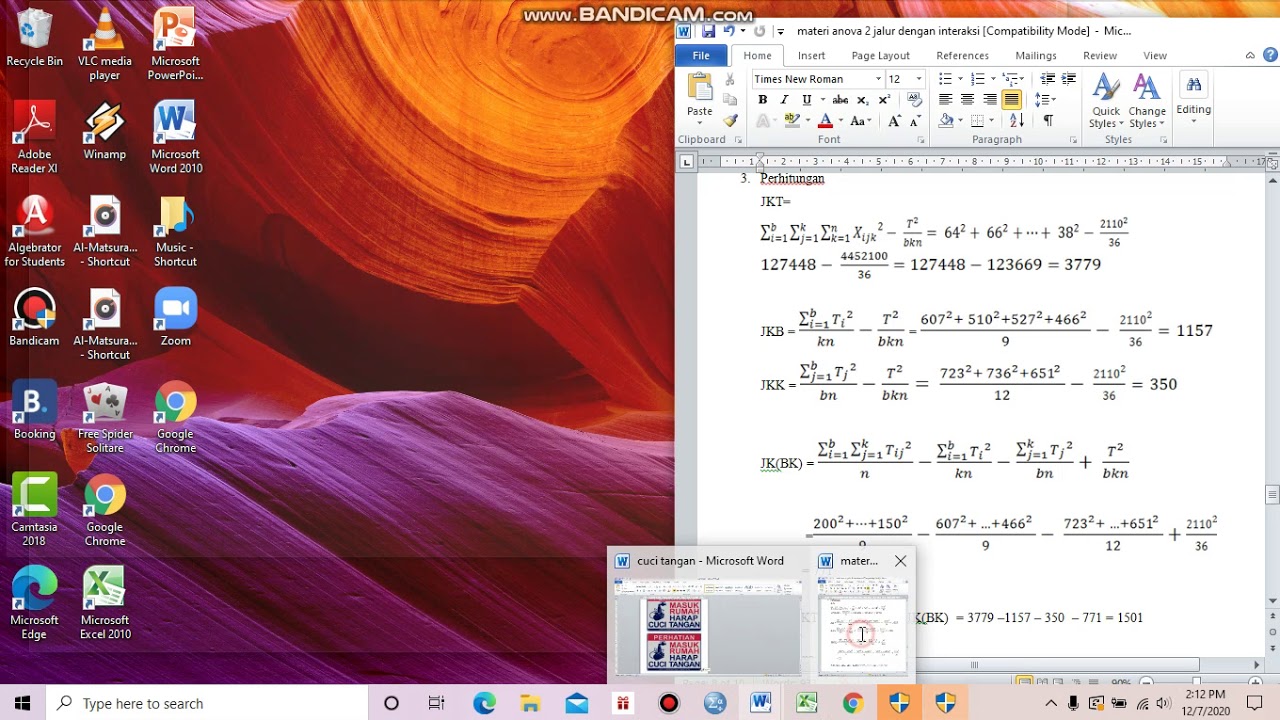The height and width of the screenshot is (720, 1280).
Task: Toggle Justify alignment
Action: pyautogui.click(x=1011, y=100)
